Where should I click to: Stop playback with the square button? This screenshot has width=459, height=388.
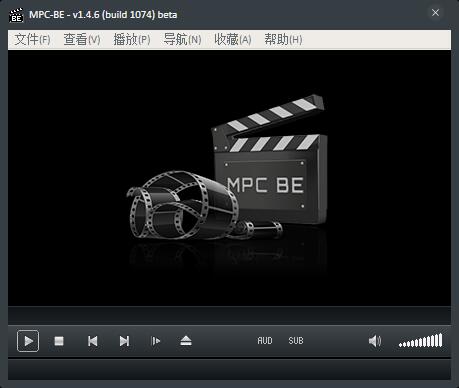pos(59,341)
